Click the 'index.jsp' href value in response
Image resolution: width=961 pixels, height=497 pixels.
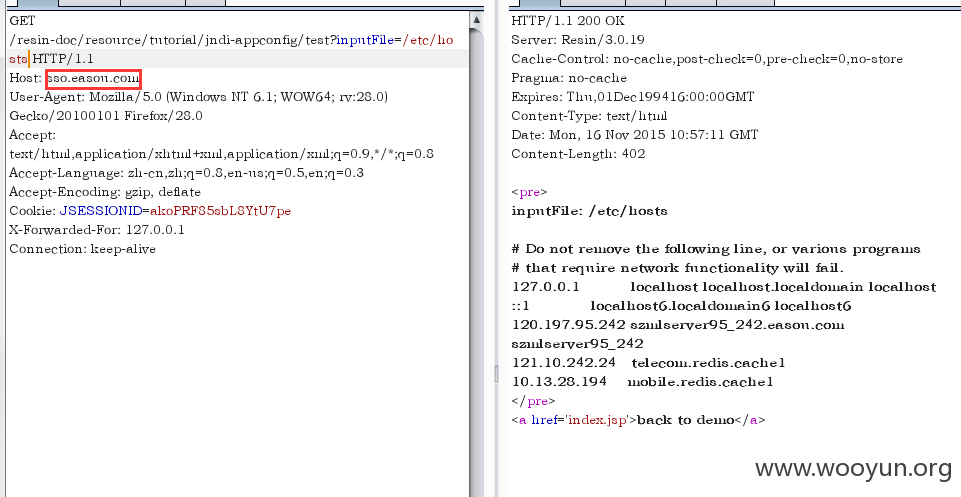(598, 420)
